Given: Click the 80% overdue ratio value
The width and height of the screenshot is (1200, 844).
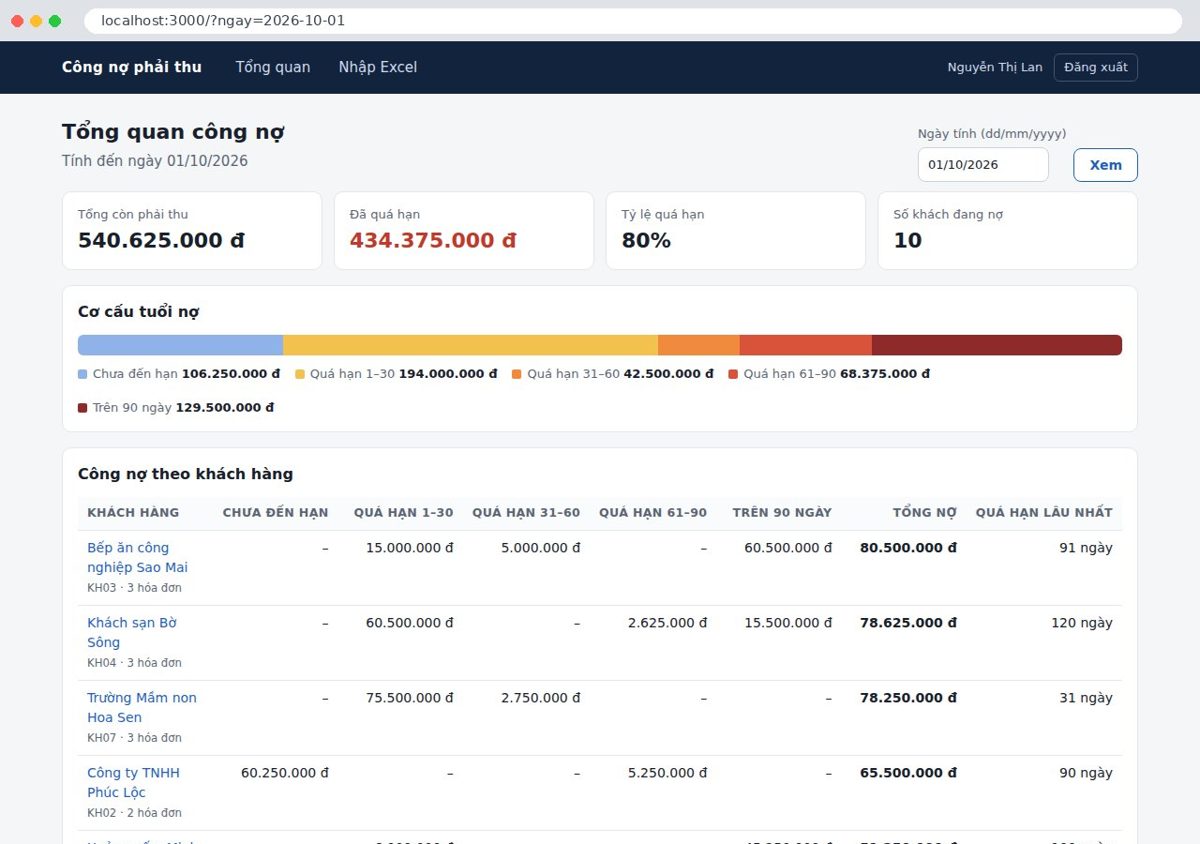Looking at the screenshot, I should [646, 241].
